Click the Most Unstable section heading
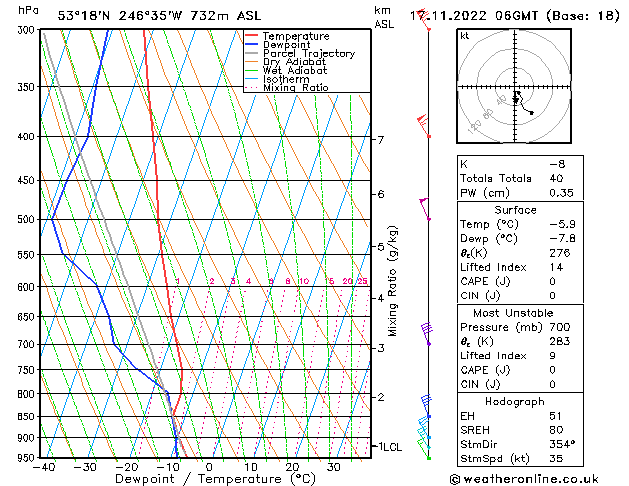 point(513,313)
